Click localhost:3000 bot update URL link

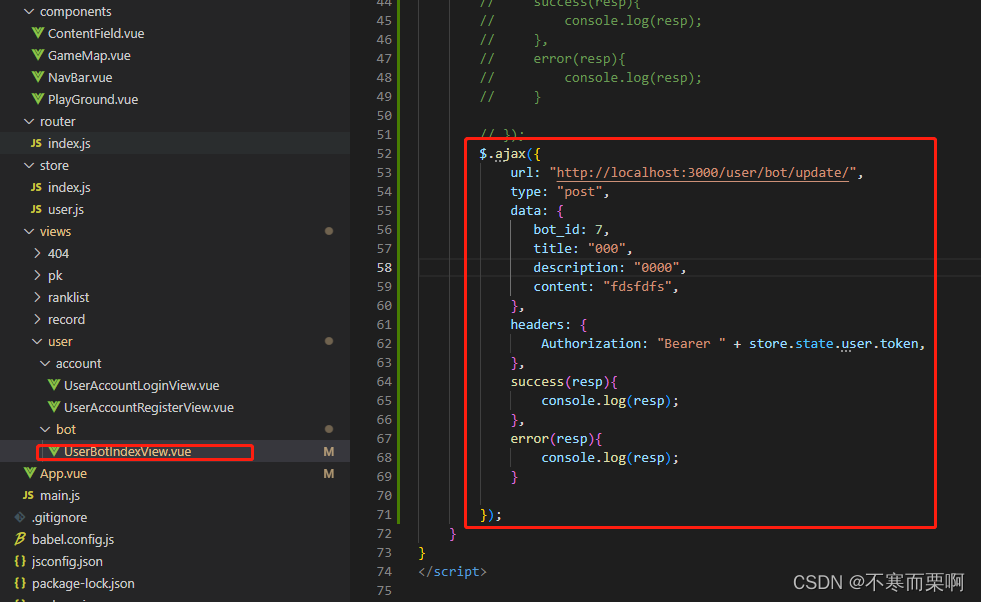[x=703, y=173]
